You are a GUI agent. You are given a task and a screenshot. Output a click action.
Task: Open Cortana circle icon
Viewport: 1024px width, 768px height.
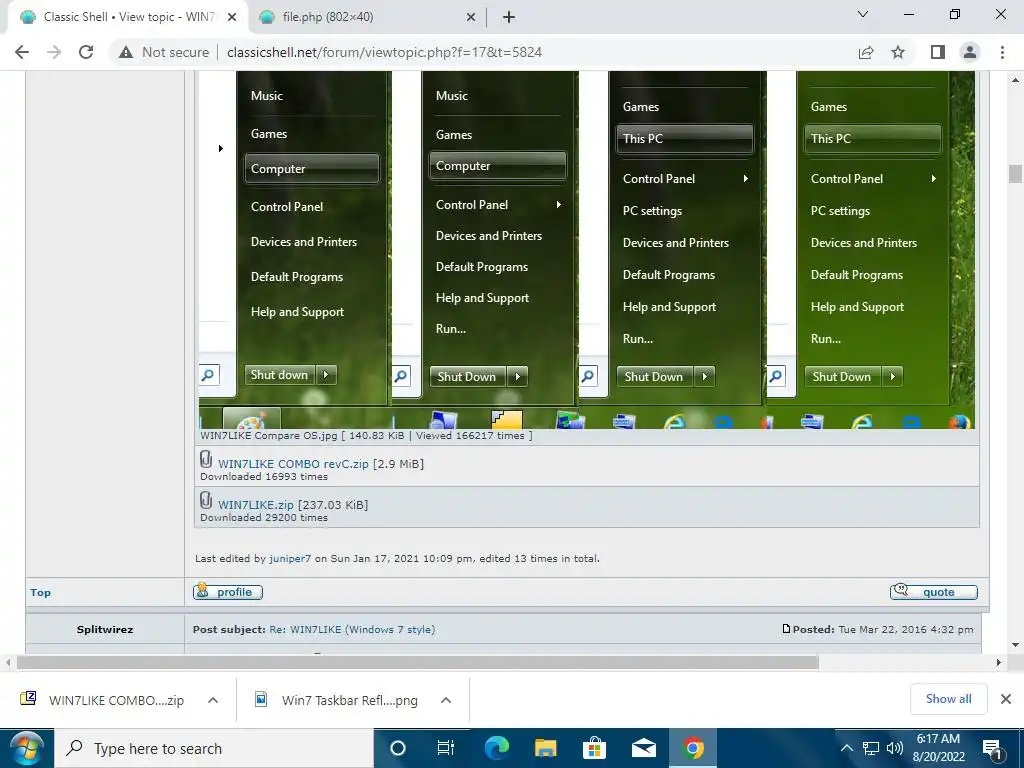(x=397, y=748)
